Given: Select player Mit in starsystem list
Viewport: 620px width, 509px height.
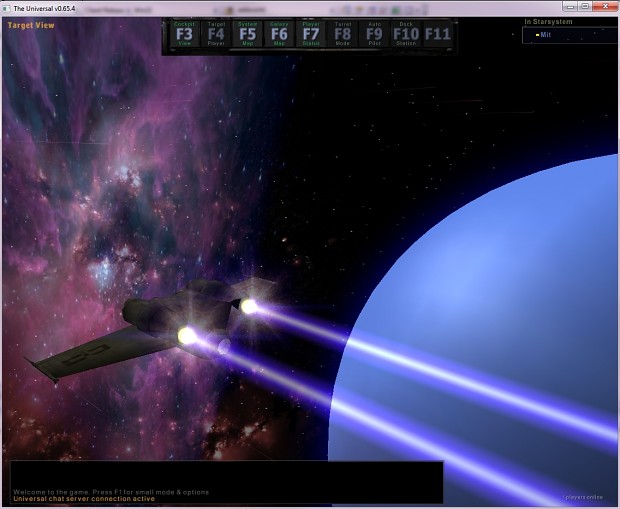Looking at the screenshot, I should click(x=545, y=35).
